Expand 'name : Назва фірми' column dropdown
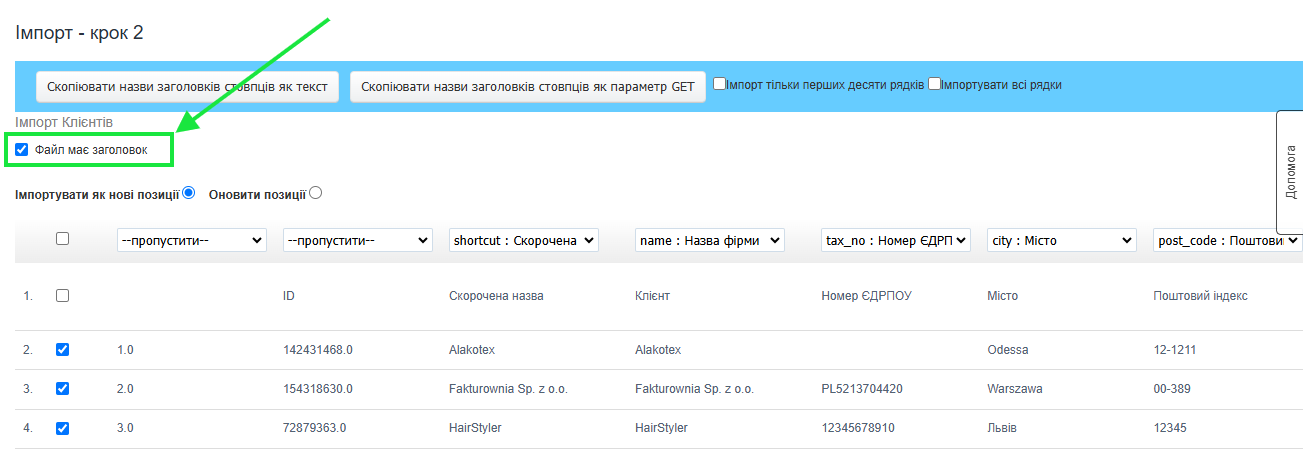Screen dimensions: 1303x455 tap(709, 240)
